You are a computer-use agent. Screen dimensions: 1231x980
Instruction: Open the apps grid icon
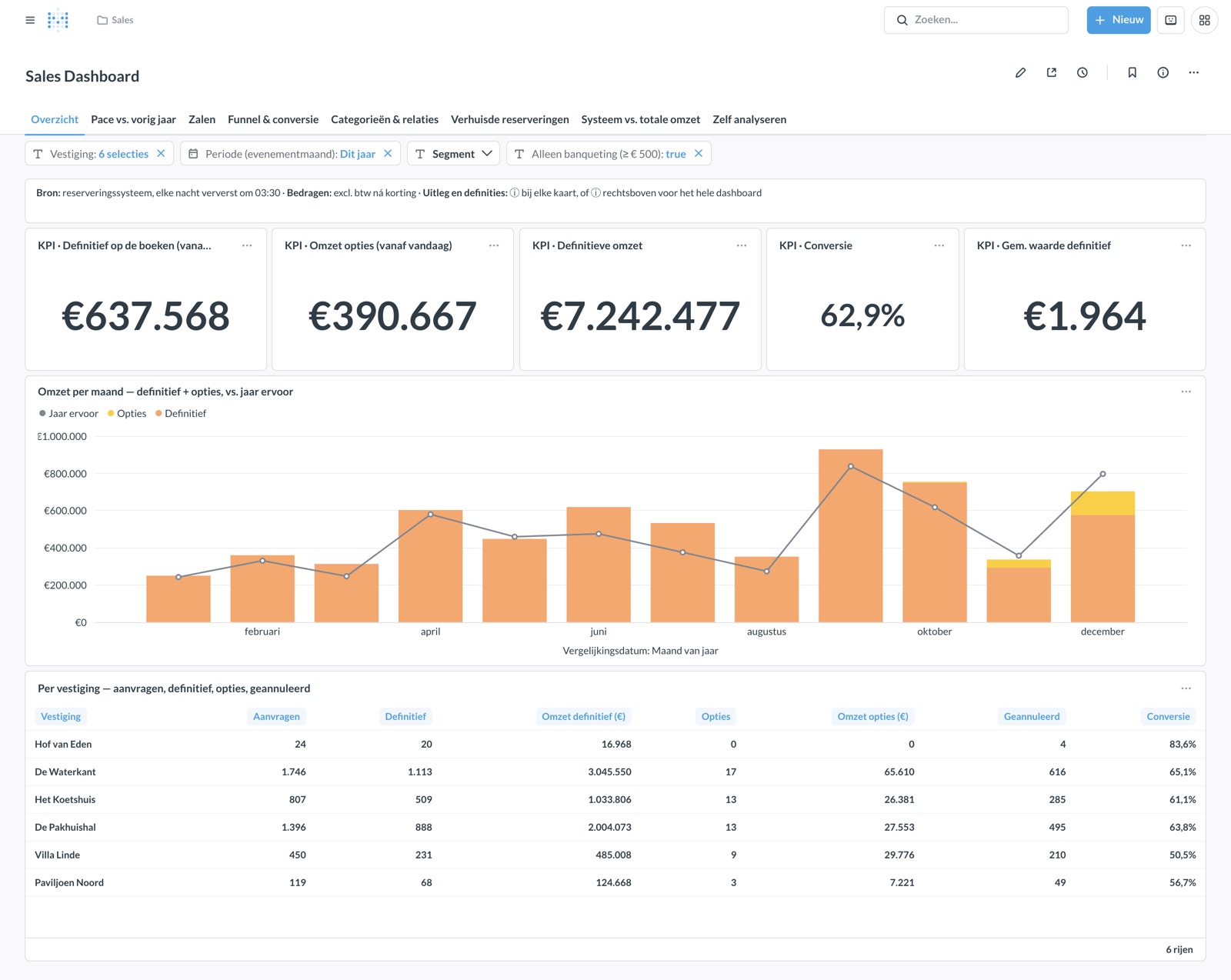(1204, 20)
